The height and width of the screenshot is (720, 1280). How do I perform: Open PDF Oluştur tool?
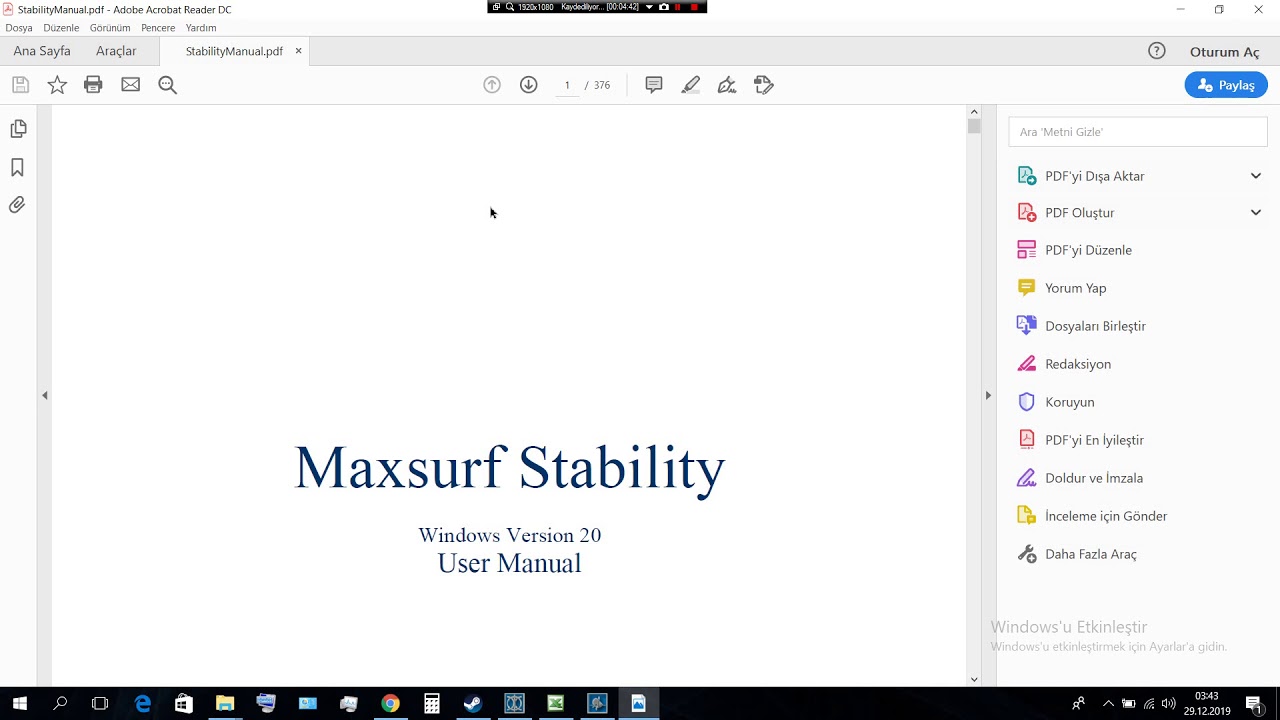(x=1080, y=213)
